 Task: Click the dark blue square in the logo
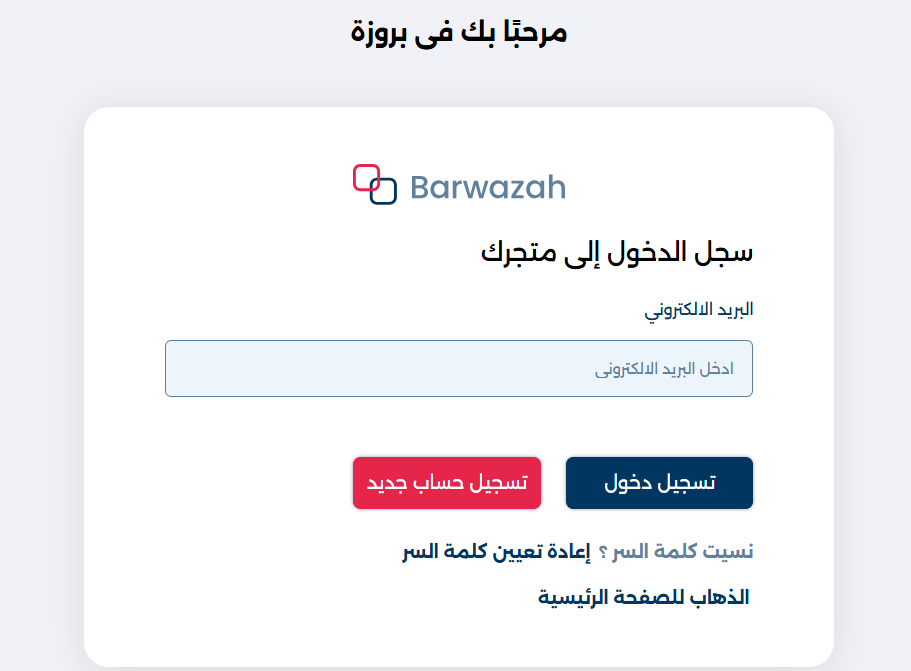pyautogui.click(x=384, y=191)
